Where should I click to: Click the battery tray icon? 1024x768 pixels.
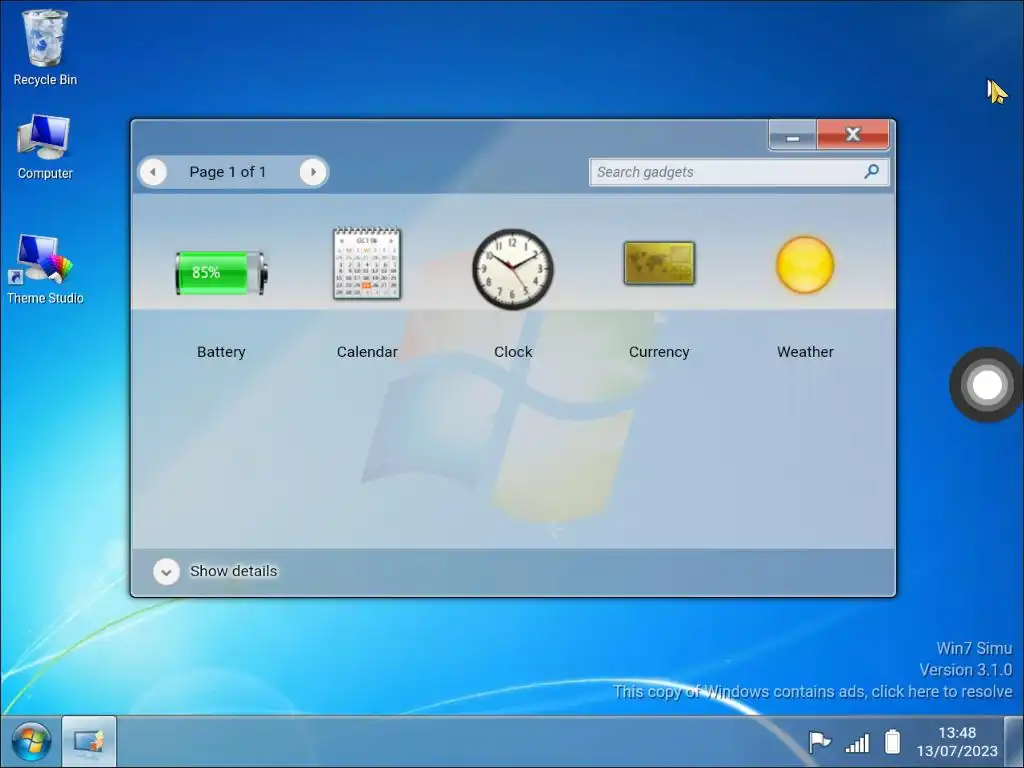point(893,743)
